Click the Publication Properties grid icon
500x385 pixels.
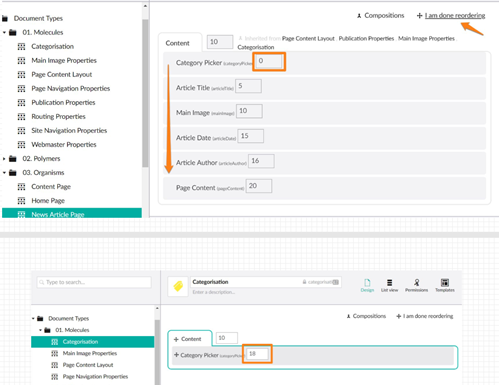[x=21, y=102]
